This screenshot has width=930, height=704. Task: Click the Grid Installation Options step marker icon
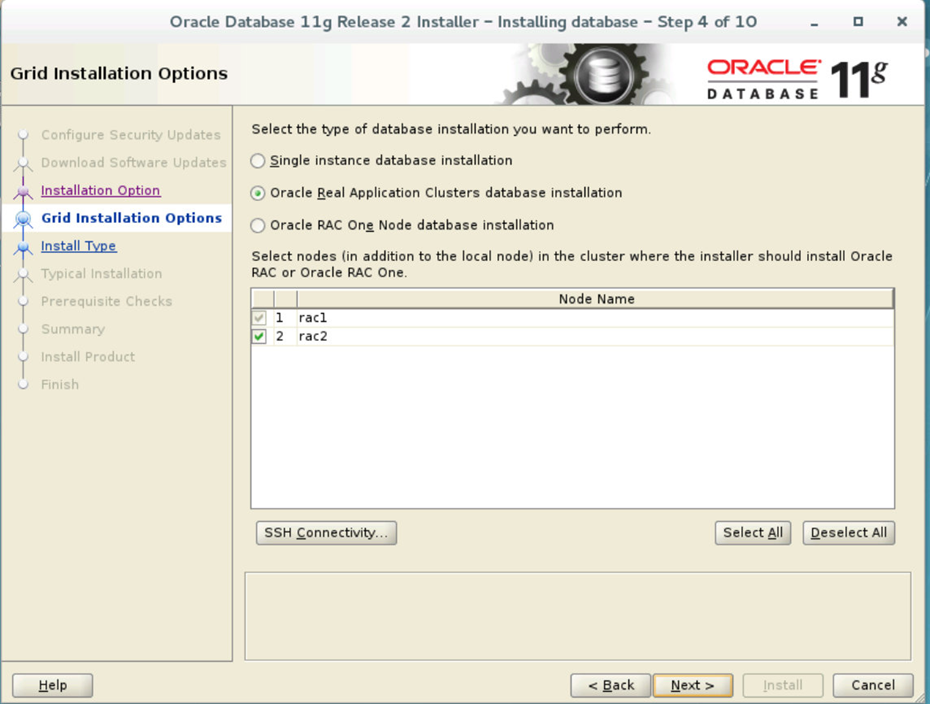coord(23,219)
